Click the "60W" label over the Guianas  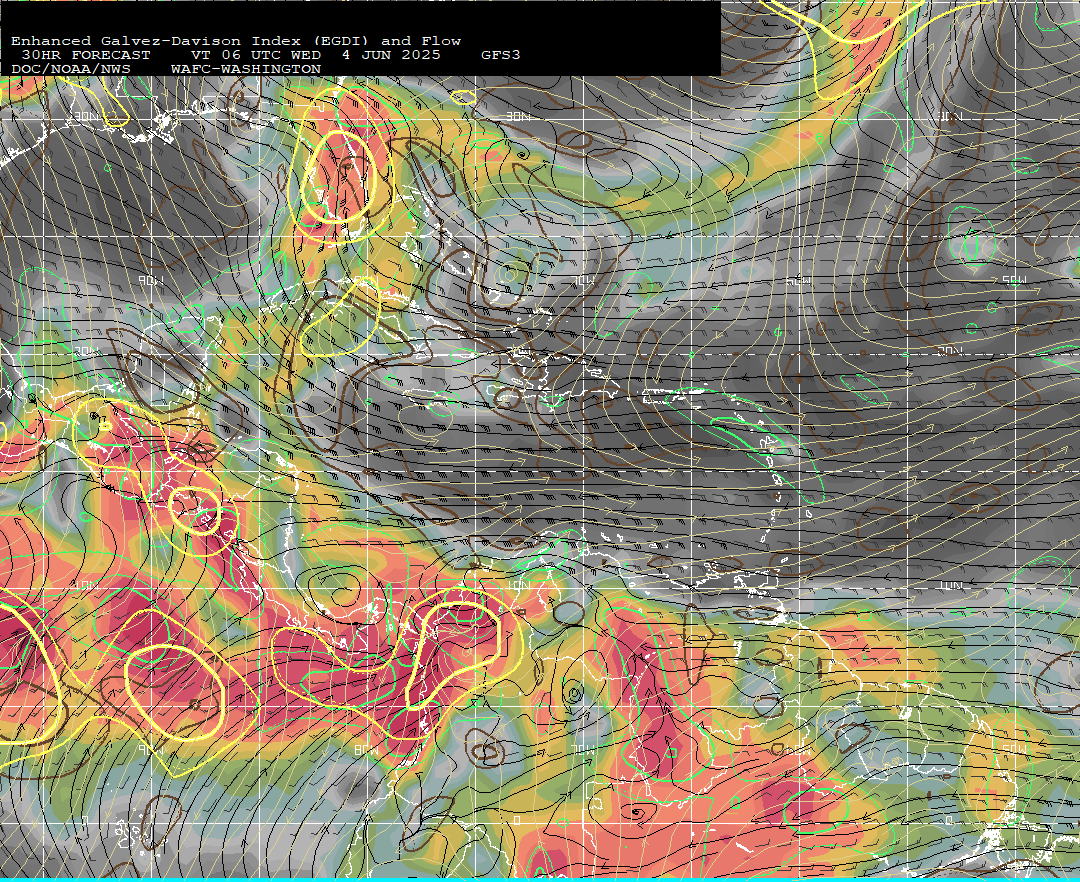[798, 748]
